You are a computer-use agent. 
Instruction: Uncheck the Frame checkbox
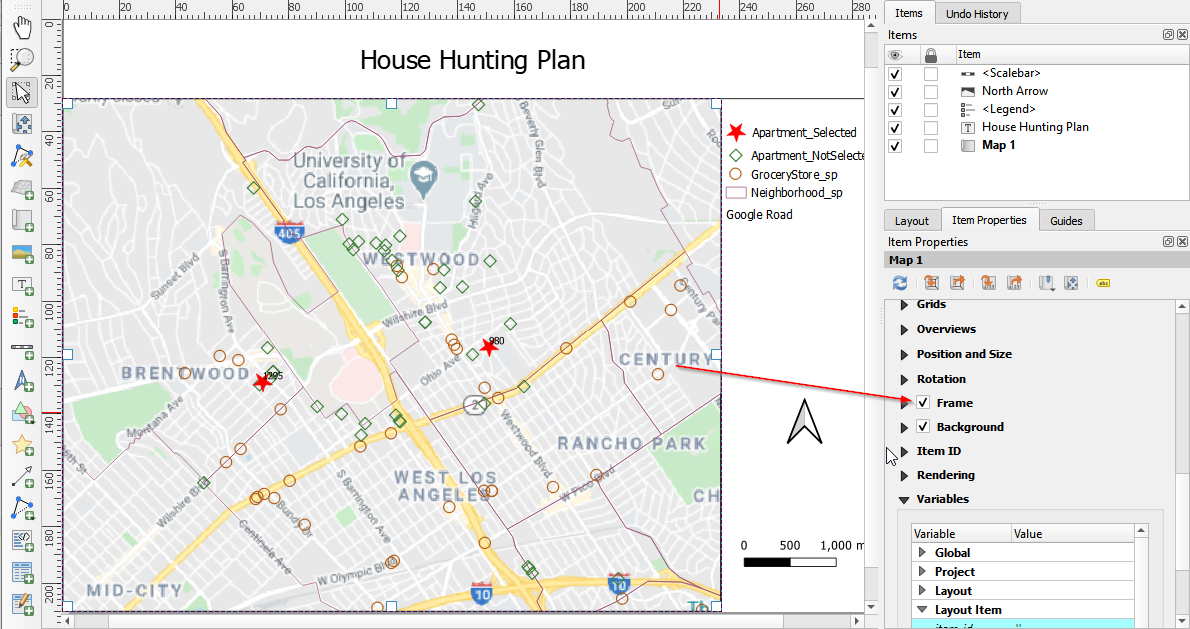tap(923, 403)
